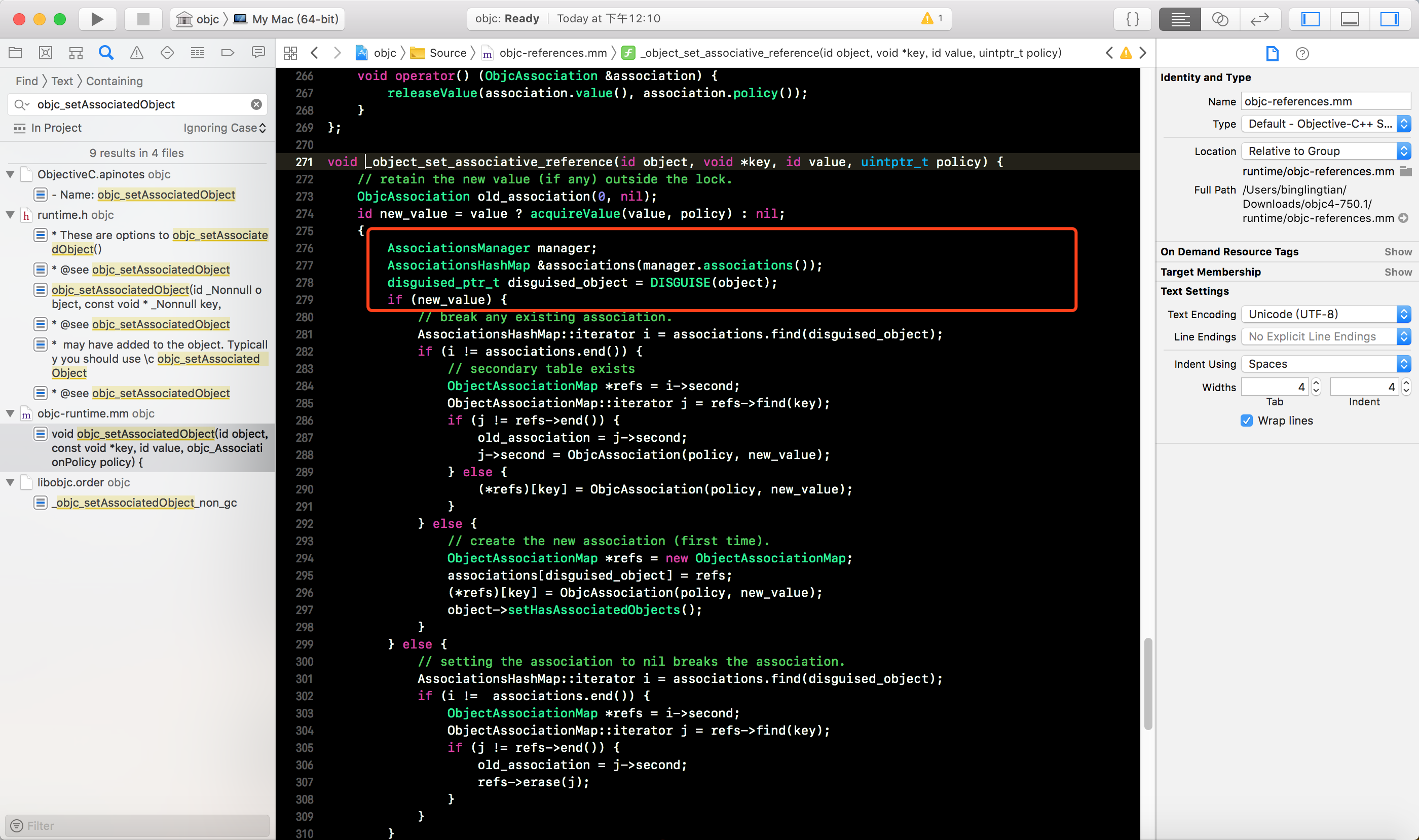1419x840 pixels.
Task: Switch to the Assistant editor
Action: coord(1220,19)
